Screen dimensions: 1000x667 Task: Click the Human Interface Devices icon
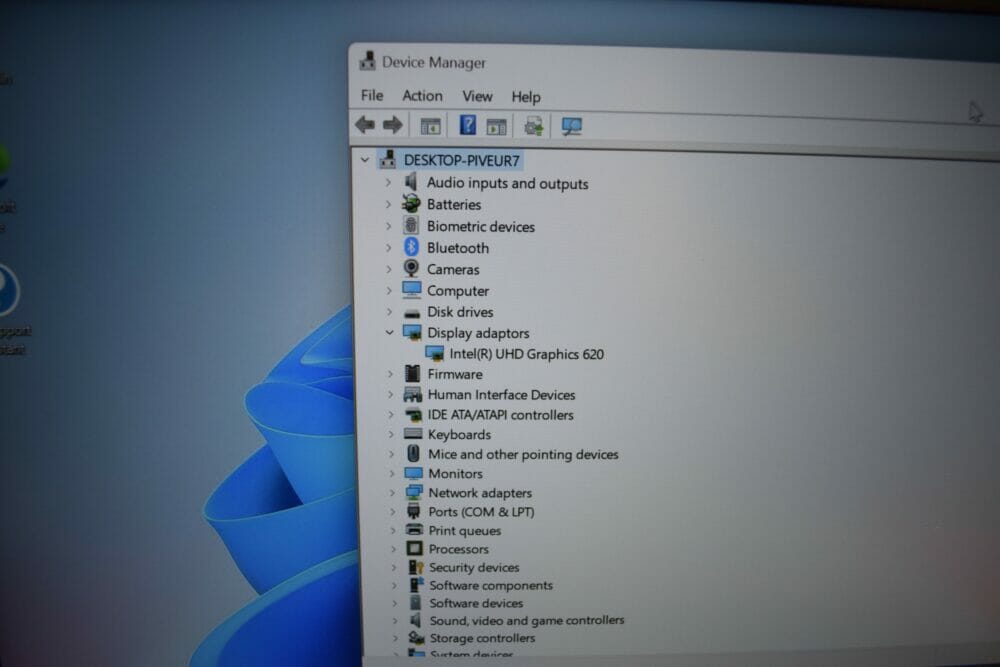pos(413,394)
